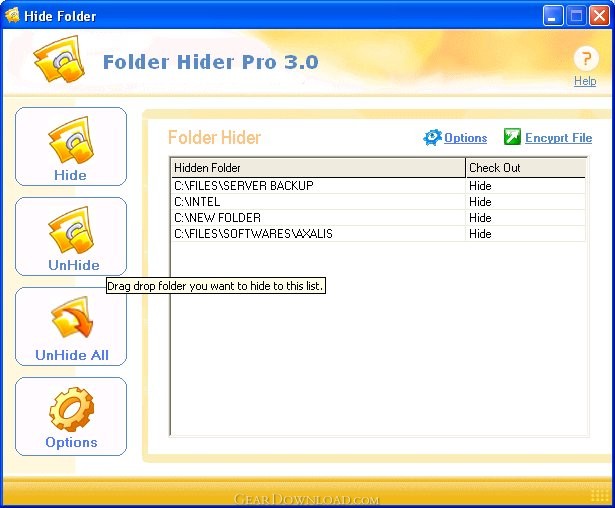Close the Hide Folder window
Image resolution: width=615 pixels, height=508 pixels.
599,16
